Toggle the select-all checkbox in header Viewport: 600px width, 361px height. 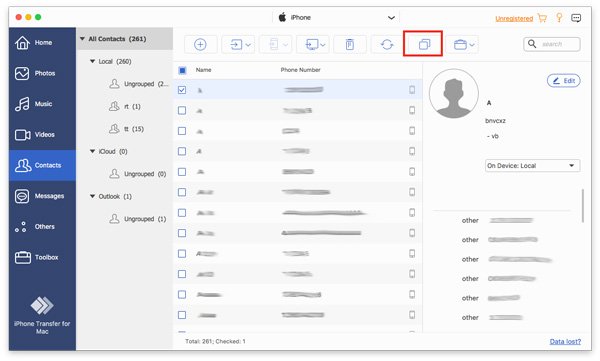tap(183, 70)
